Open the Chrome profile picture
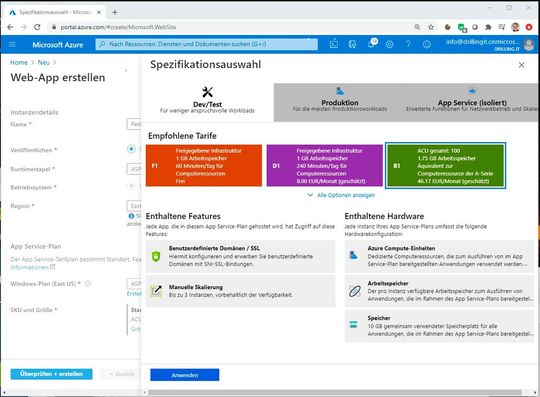540x397 pixels. 515,27
